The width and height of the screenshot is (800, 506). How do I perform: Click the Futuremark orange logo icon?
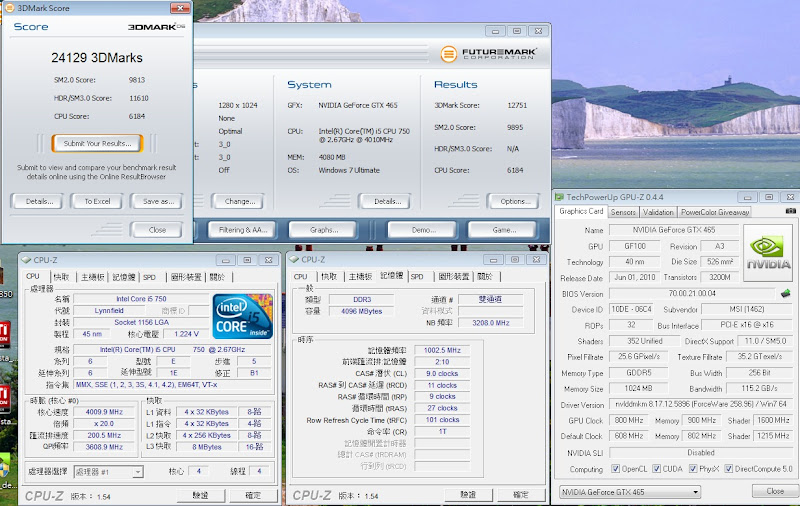click(x=448, y=54)
